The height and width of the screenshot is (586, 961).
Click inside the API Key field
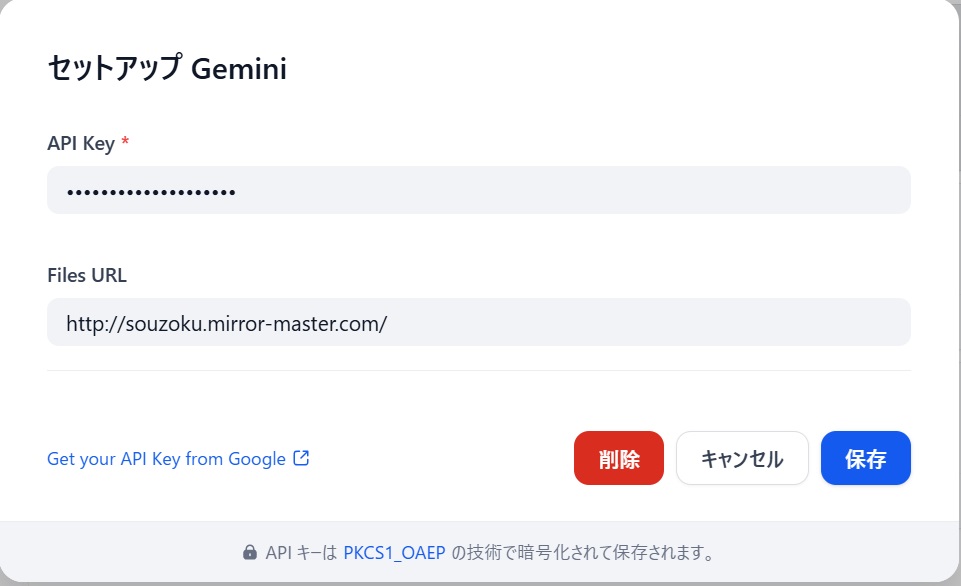[x=478, y=189]
